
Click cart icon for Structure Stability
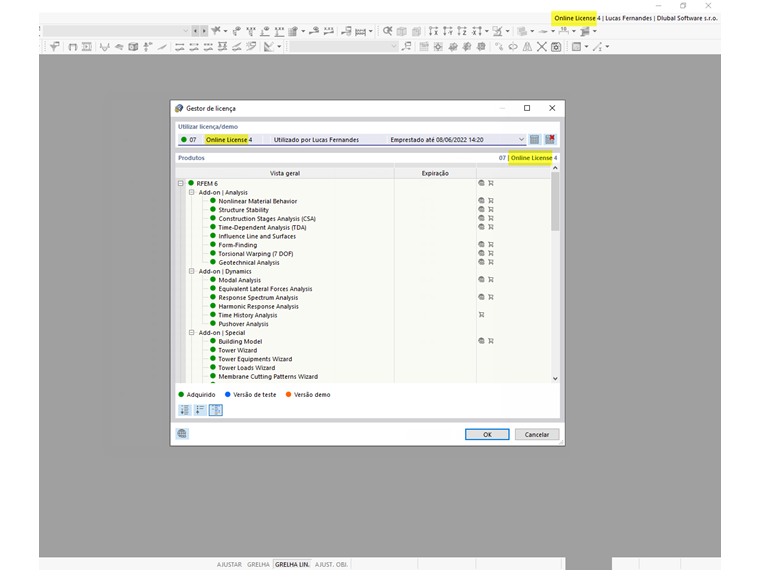pos(491,209)
